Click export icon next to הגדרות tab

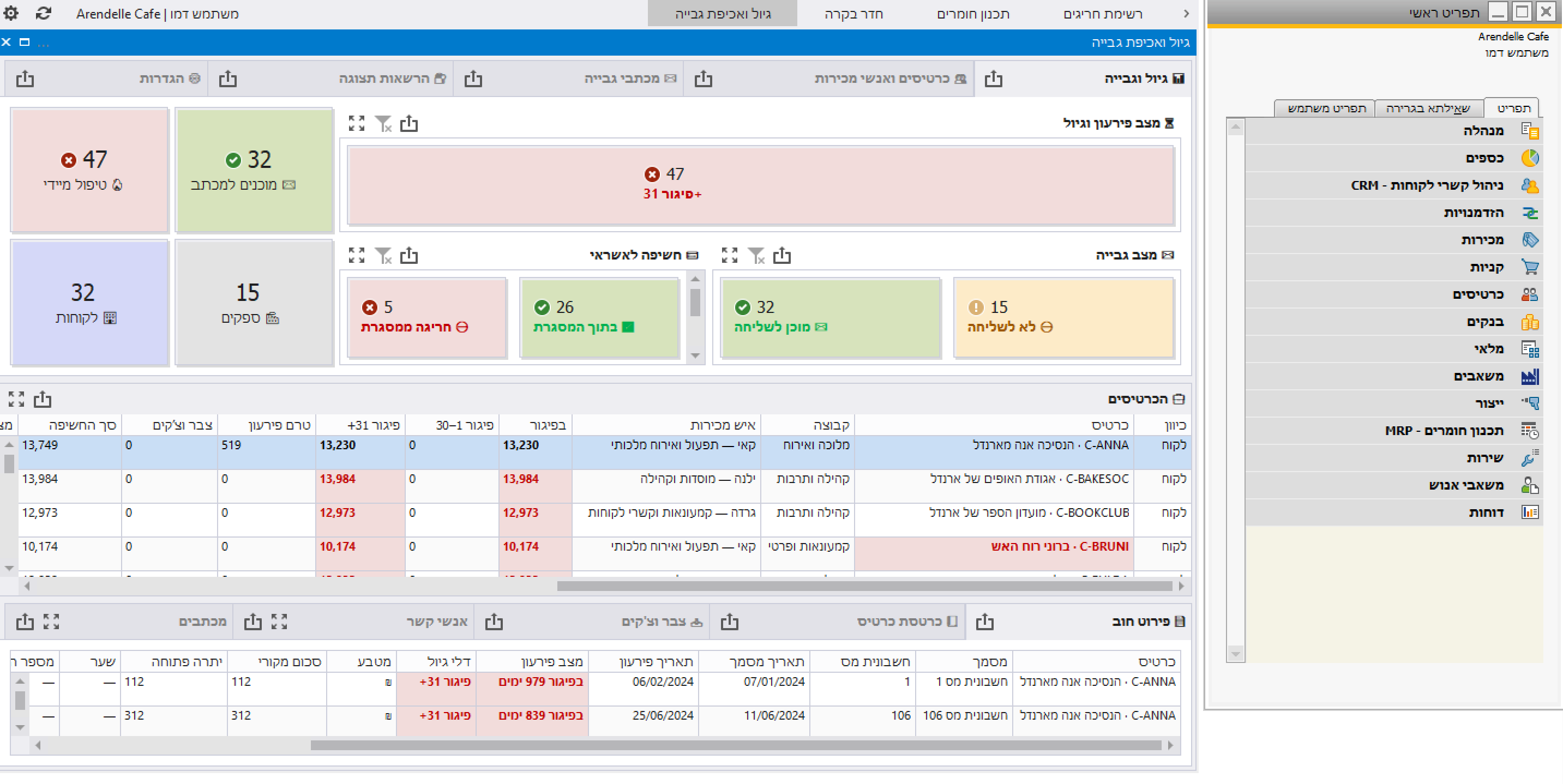click(x=25, y=79)
